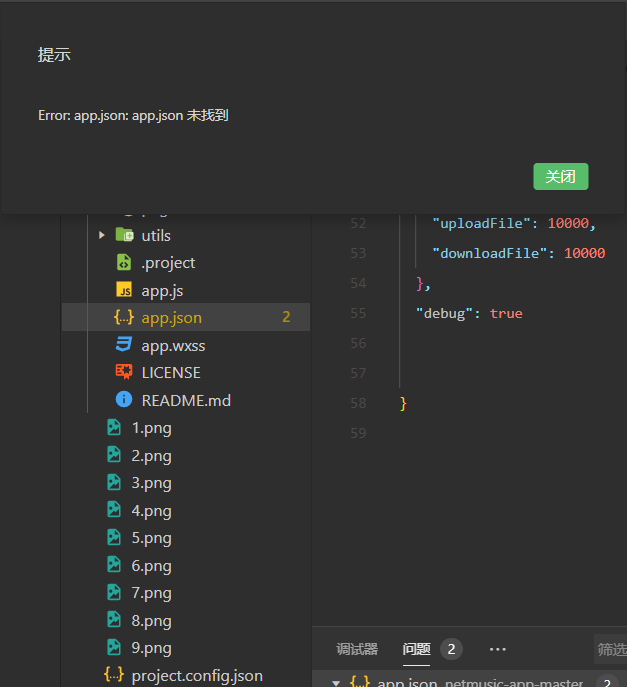Click the app.wxss stylesheet icon
The height and width of the screenshot is (687, 627).
point(124,345)
